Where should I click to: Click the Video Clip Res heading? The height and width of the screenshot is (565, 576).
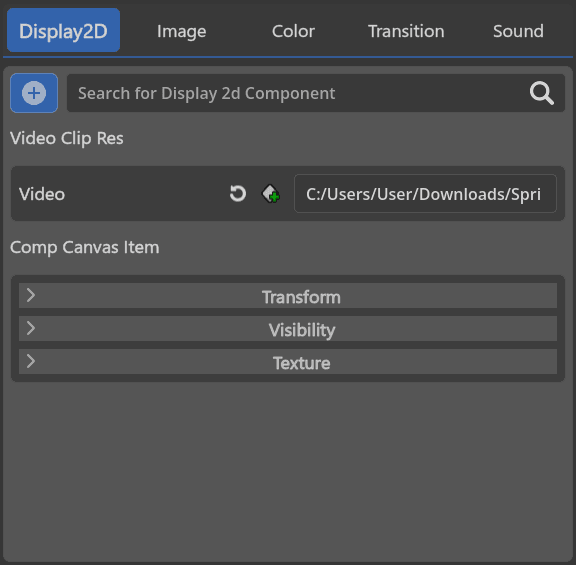tap(66, 138)
